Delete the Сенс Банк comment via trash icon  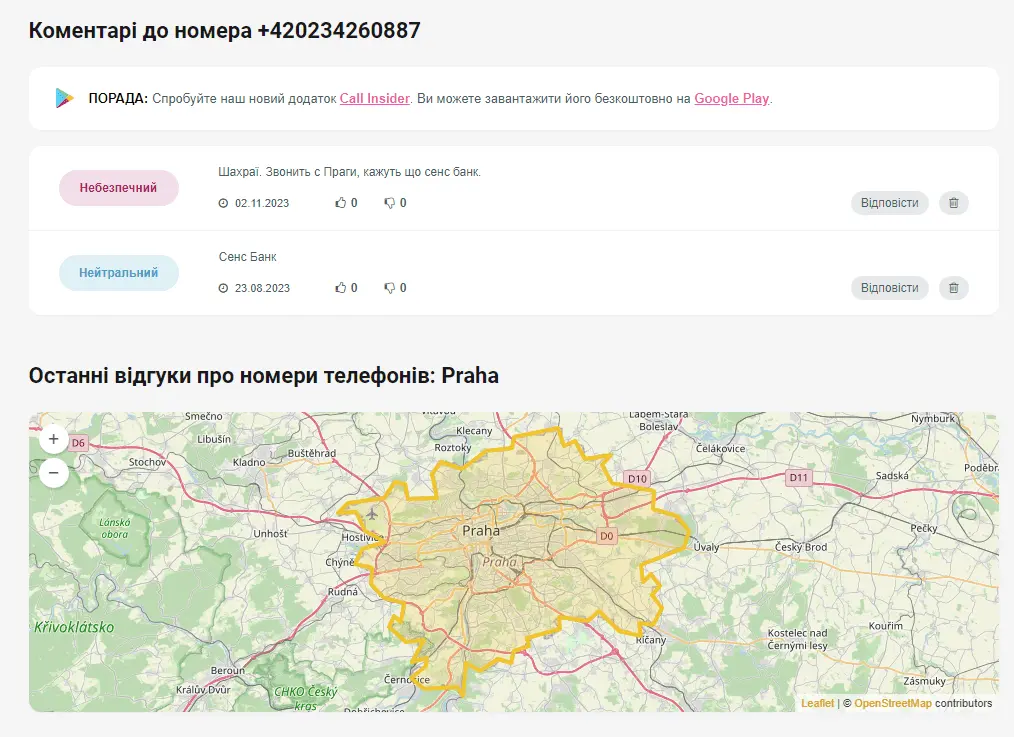tap(952, 288)
